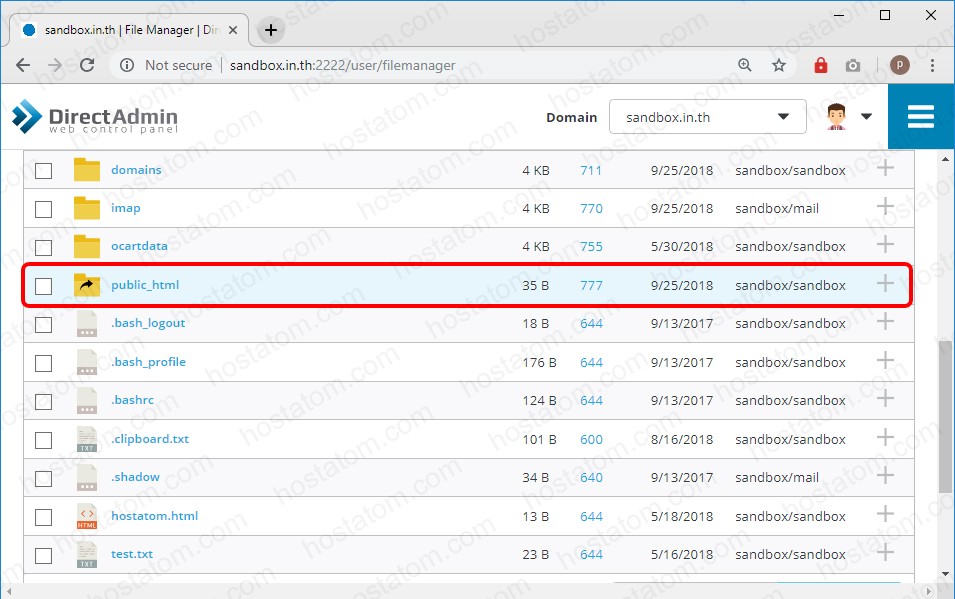The height and width of the screenshot is (599, 955).
Task: Click the vertical scrollbar thumb
Action: 945,416
